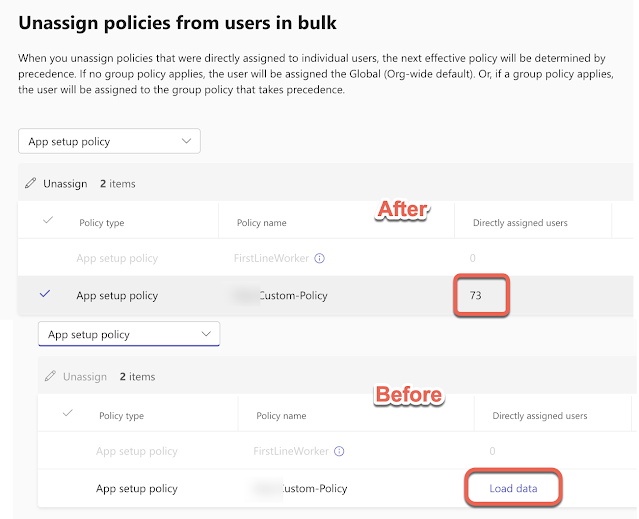Click the Load data link
The height and width of the screenshot is (519, 639).
coord(513,489)
